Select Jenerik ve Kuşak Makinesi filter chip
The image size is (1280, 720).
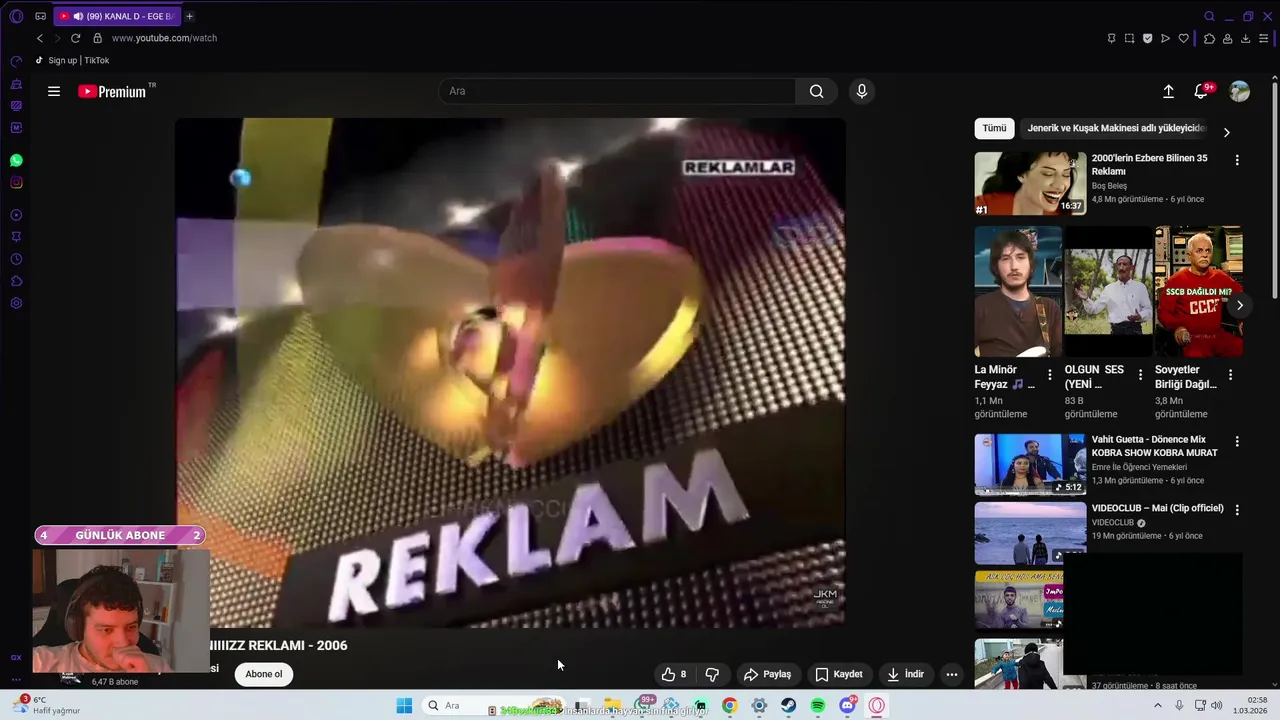click(1117, 128)
